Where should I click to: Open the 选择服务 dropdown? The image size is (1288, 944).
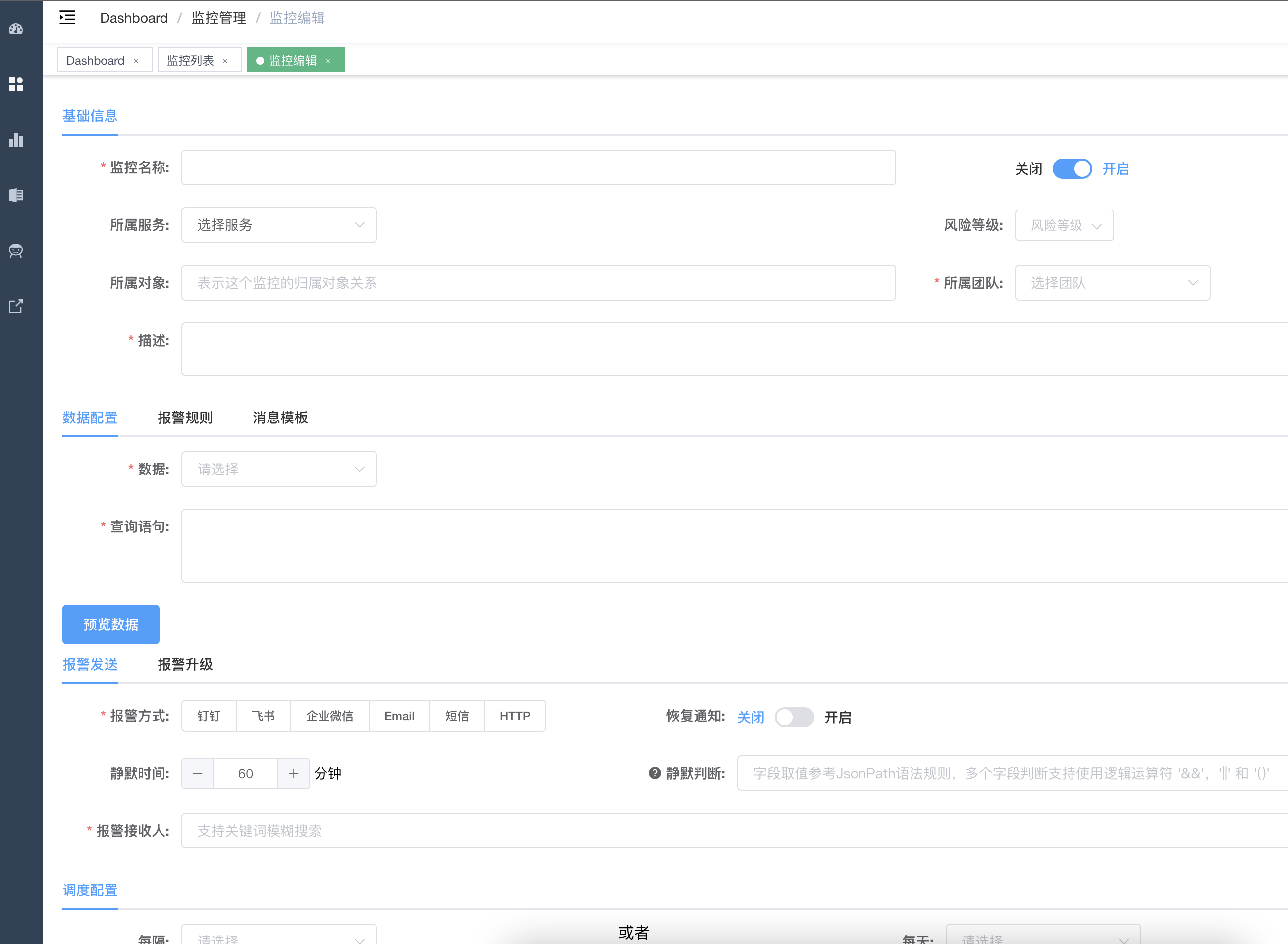[x=279, y=224]
